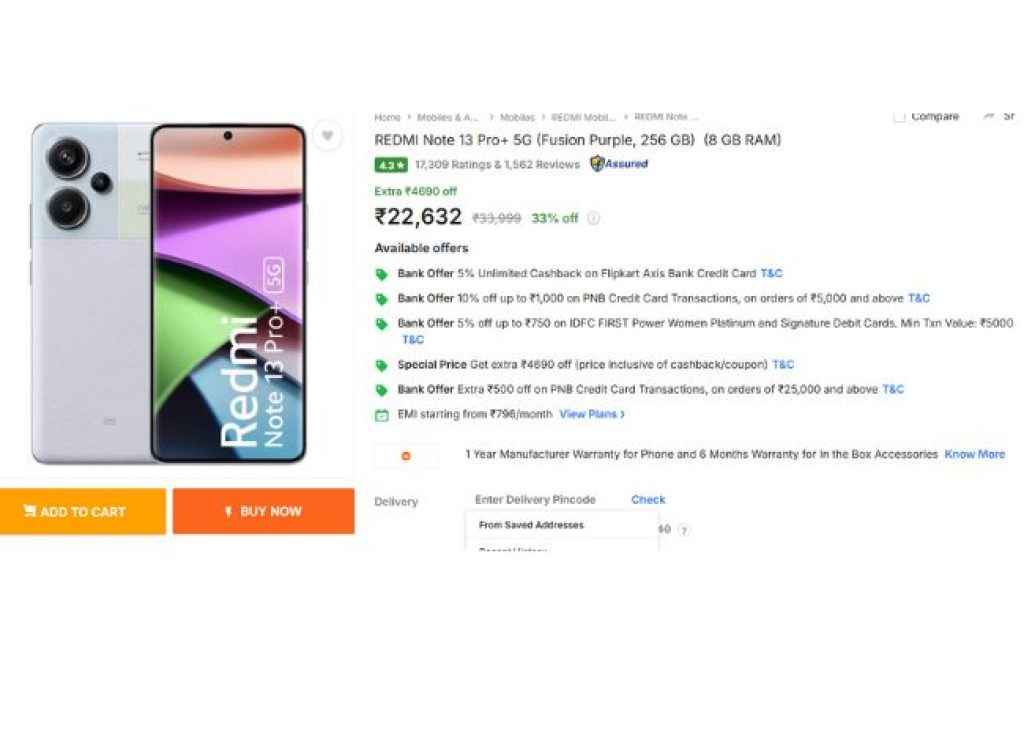Expand the EMI View Plans options

[590, 414]
